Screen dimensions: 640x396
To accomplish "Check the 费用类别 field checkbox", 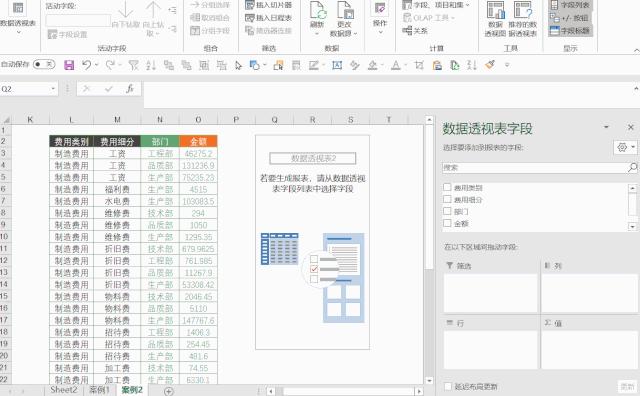I will coord(447,187).
